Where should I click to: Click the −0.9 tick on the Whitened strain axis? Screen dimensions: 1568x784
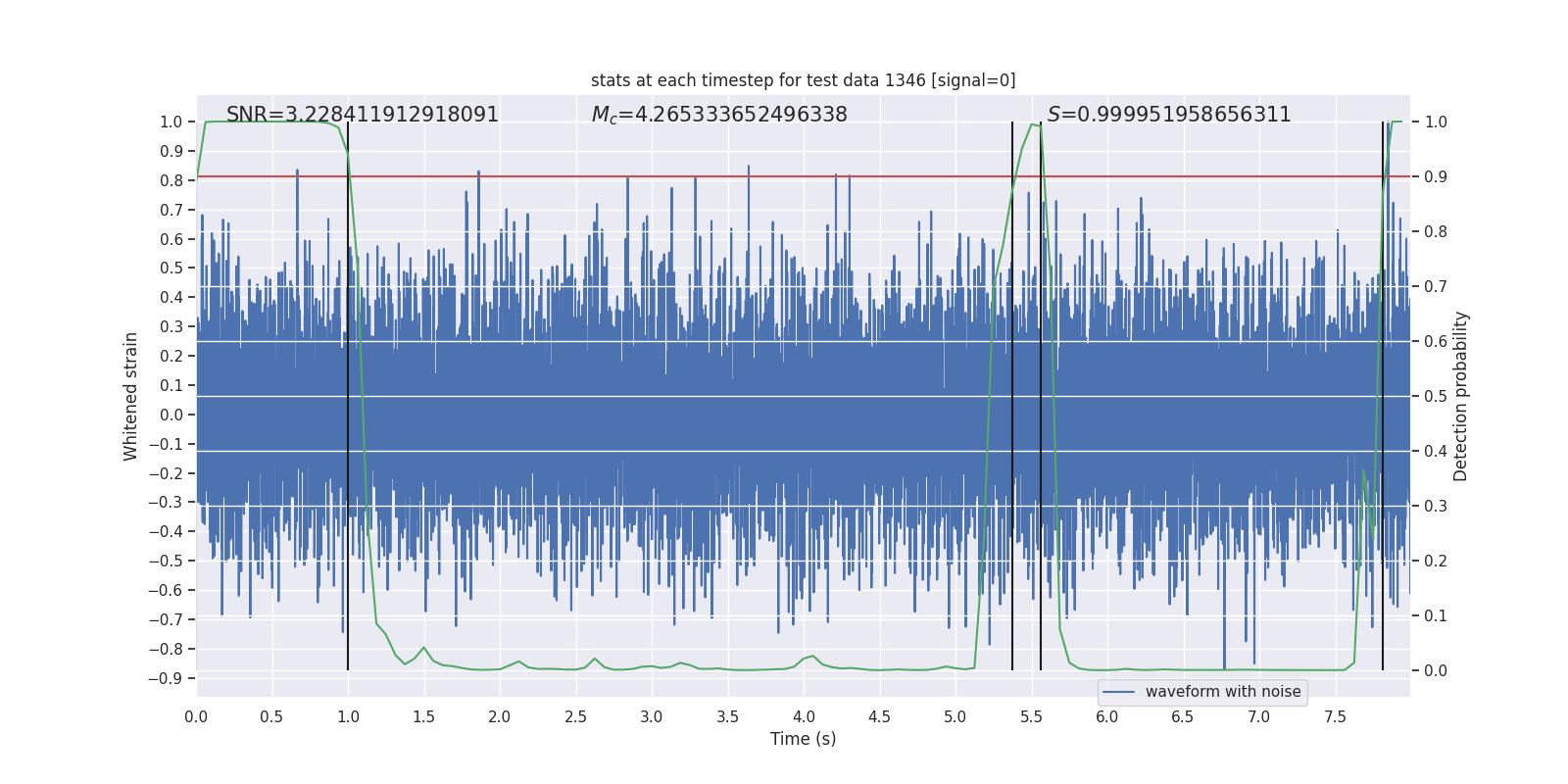tap(166, 678)
